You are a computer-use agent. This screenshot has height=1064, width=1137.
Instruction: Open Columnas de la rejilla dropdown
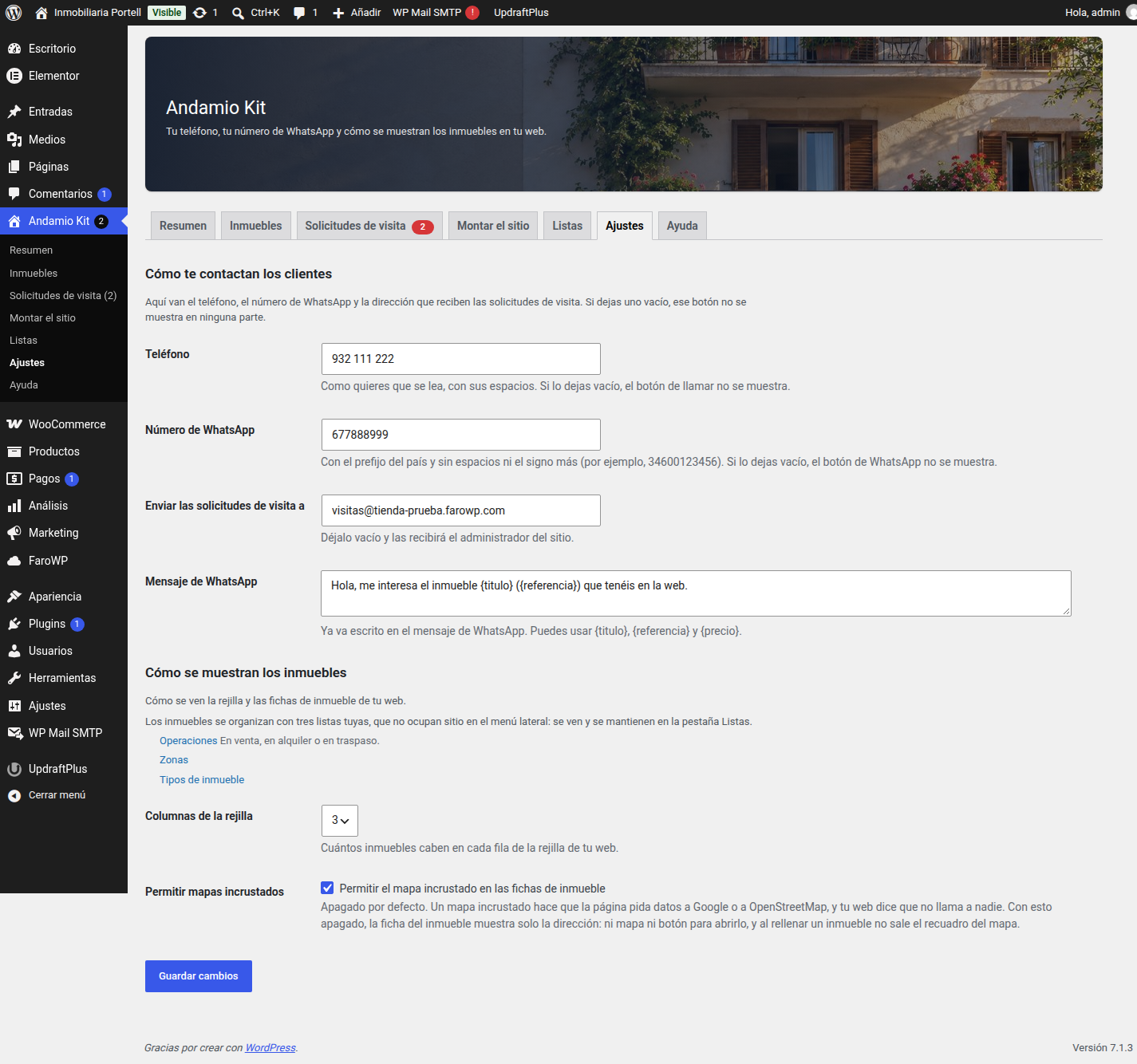(x=340, y=821)
